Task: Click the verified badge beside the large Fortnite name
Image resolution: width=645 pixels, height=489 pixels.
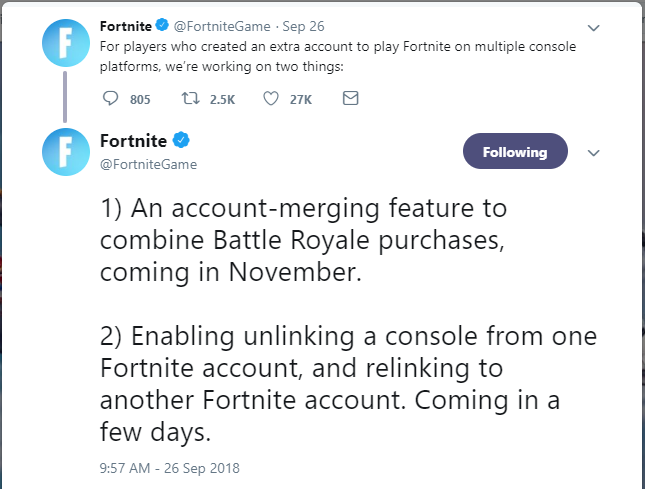Action: (181, 140)
